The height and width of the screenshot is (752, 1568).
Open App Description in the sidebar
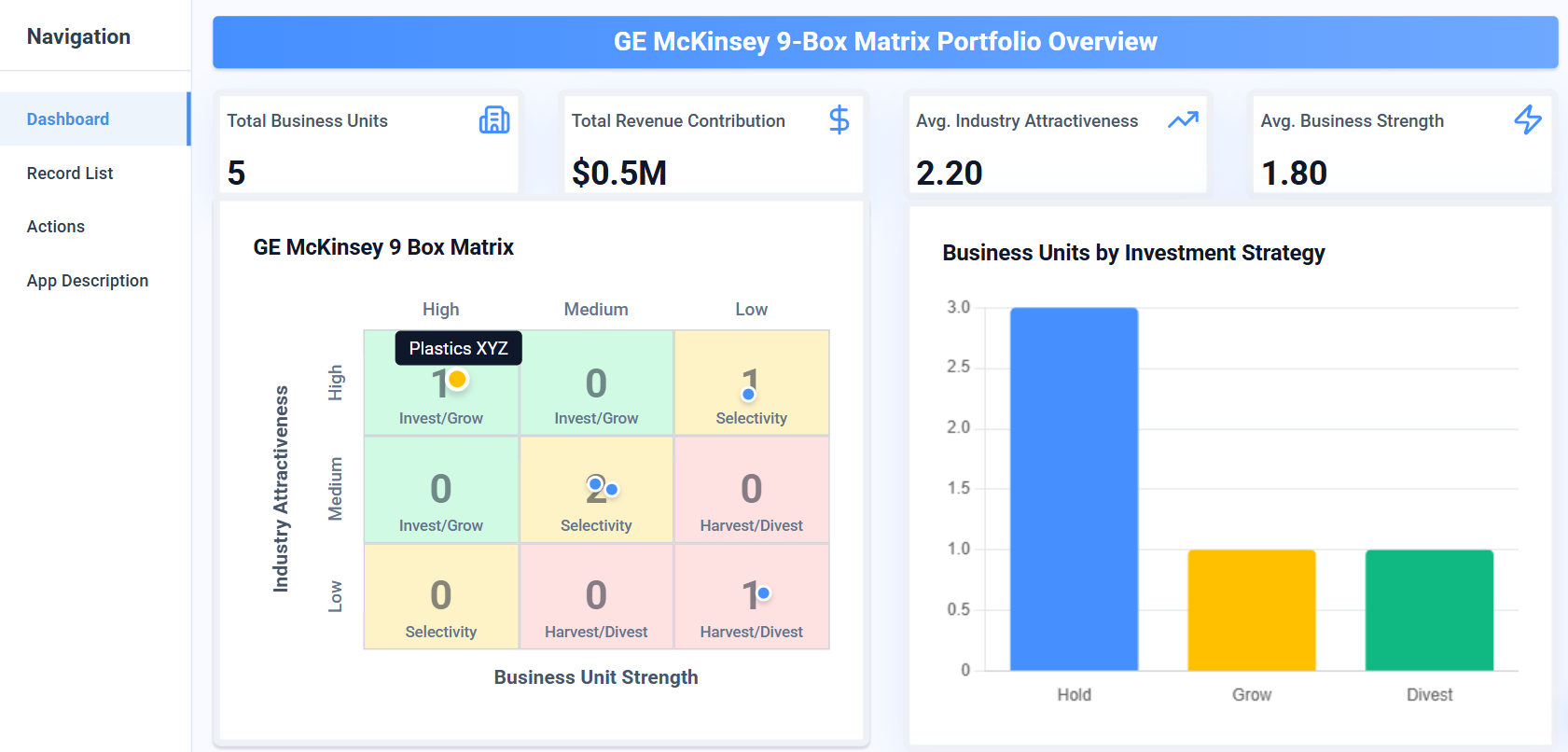(95, 281)
